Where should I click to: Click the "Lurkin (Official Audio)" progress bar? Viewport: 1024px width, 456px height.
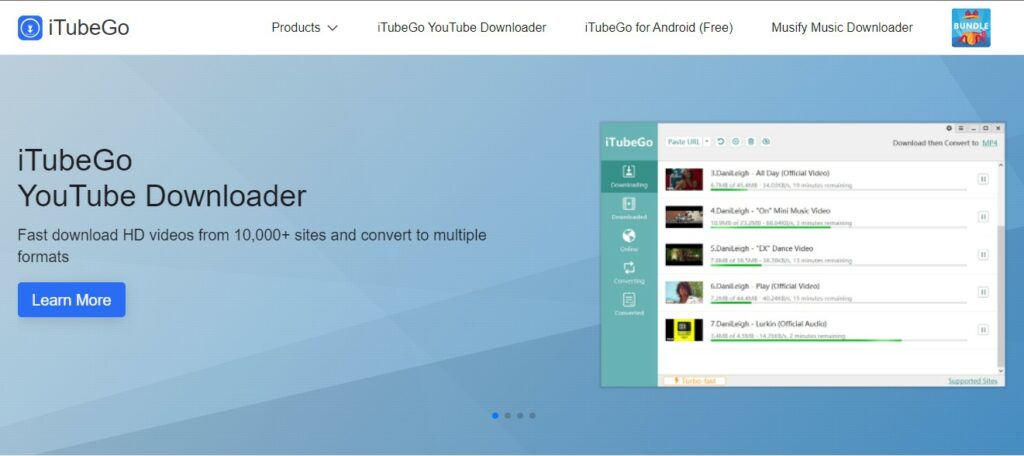click(x=839, y=340)
